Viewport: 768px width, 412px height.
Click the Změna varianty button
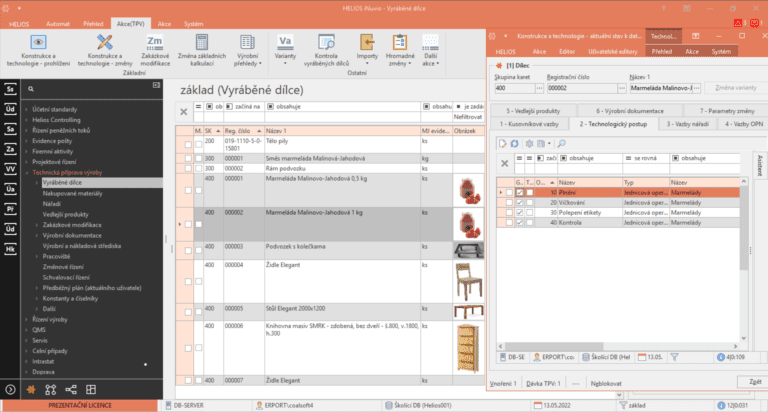coord(736,88)
